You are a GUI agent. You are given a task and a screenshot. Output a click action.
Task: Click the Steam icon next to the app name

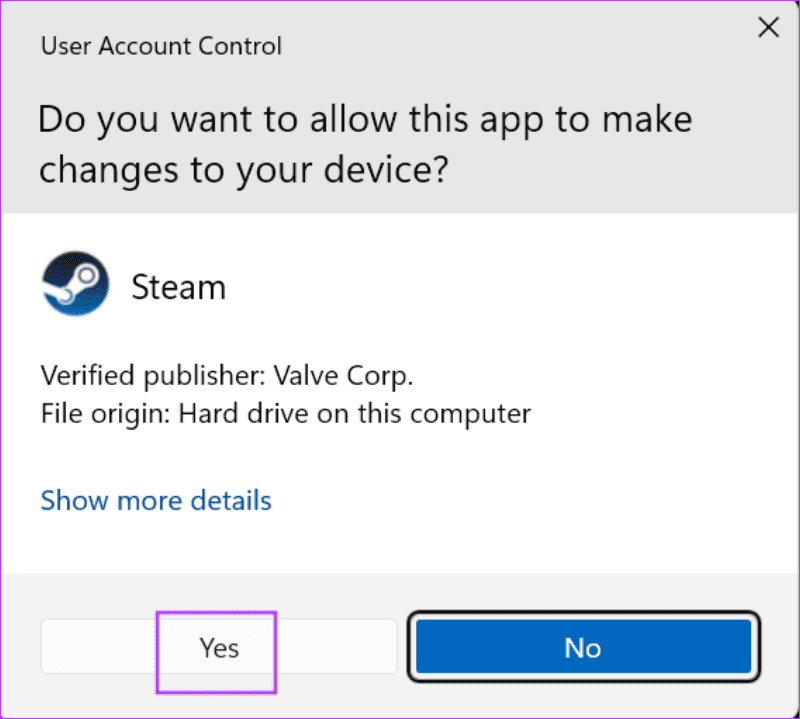tap(75, 283)
